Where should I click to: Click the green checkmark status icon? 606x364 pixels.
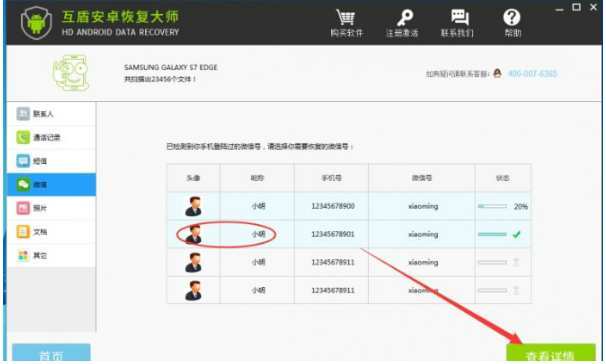click(516, 234)
